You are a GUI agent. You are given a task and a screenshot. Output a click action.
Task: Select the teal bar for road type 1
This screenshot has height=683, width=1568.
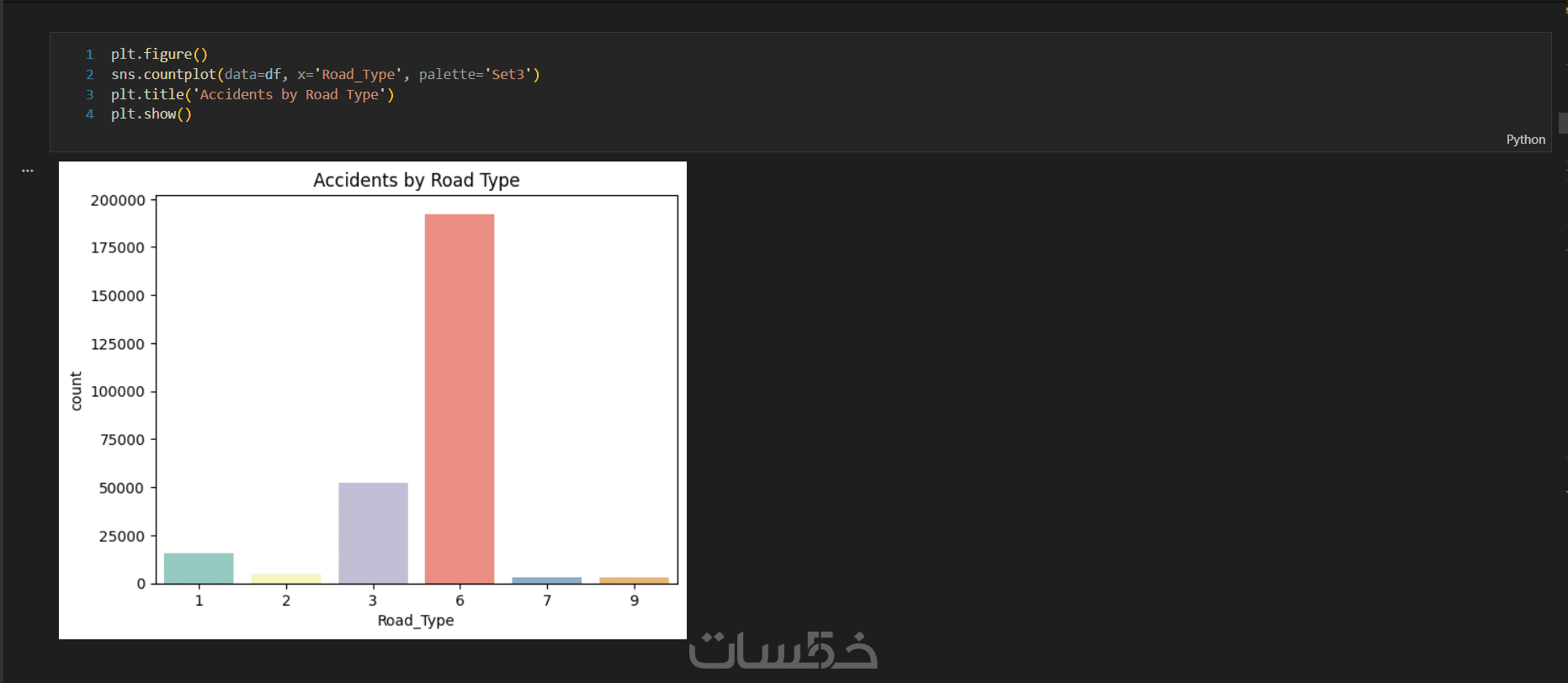(199, 568)
